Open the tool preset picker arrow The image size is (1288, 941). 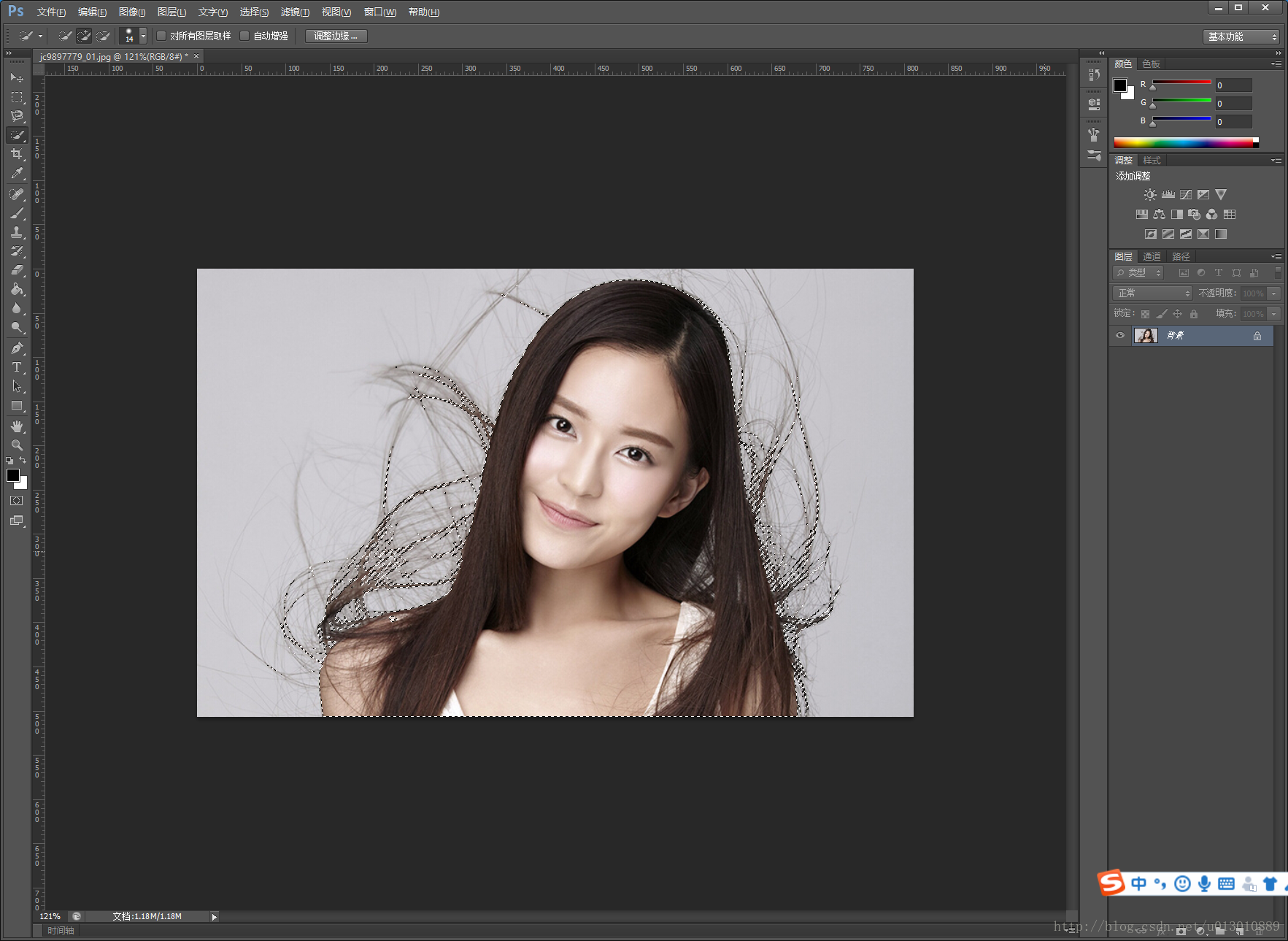tap(41, 36)
